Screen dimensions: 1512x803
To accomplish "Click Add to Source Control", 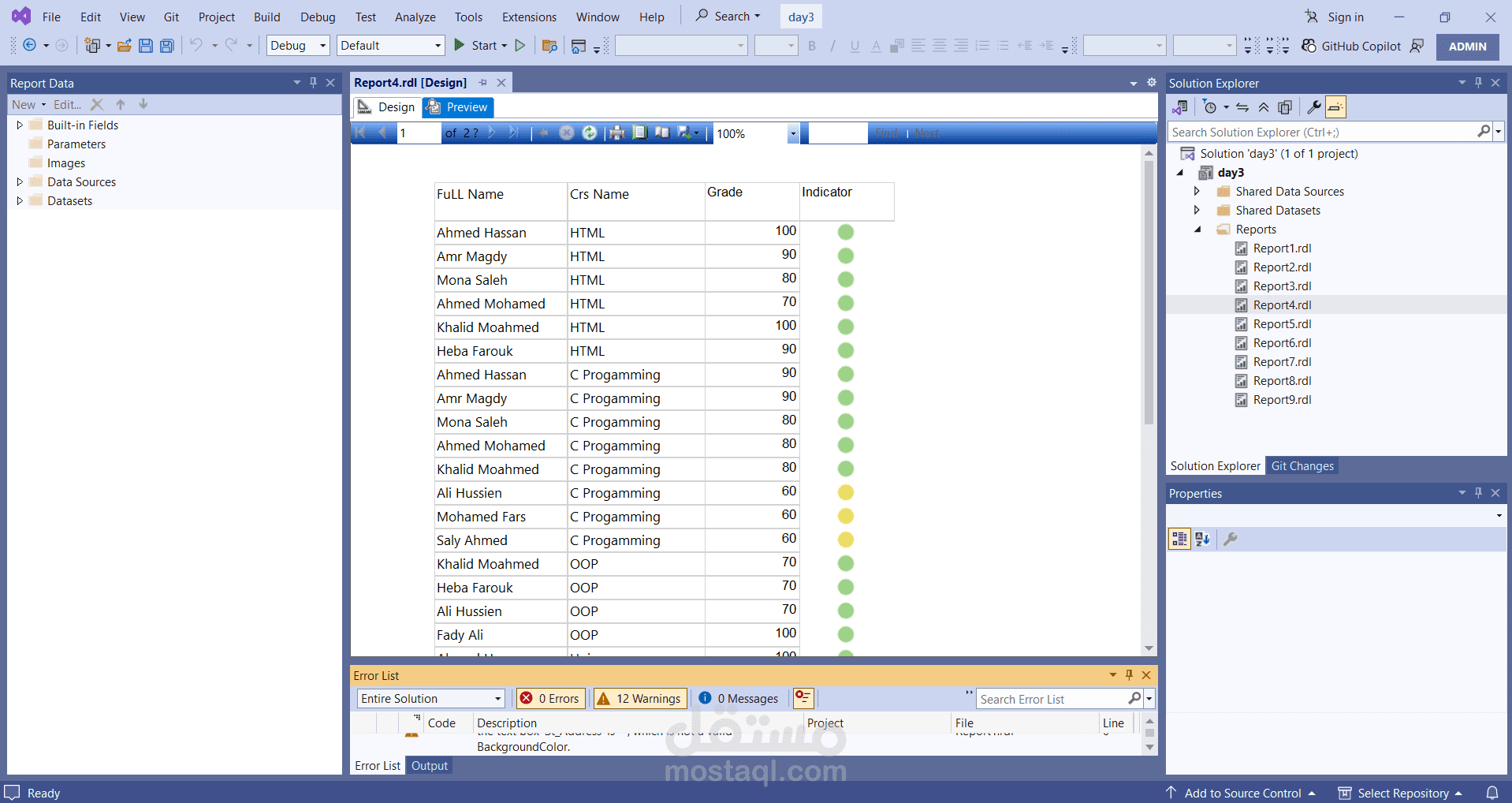I will coord(1242,793).
